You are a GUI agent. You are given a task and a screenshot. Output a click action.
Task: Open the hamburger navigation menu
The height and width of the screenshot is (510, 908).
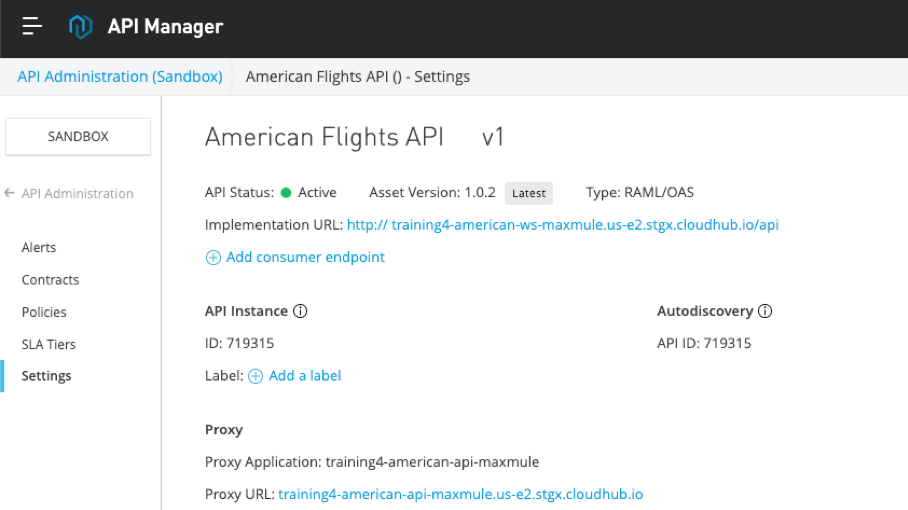32,26
